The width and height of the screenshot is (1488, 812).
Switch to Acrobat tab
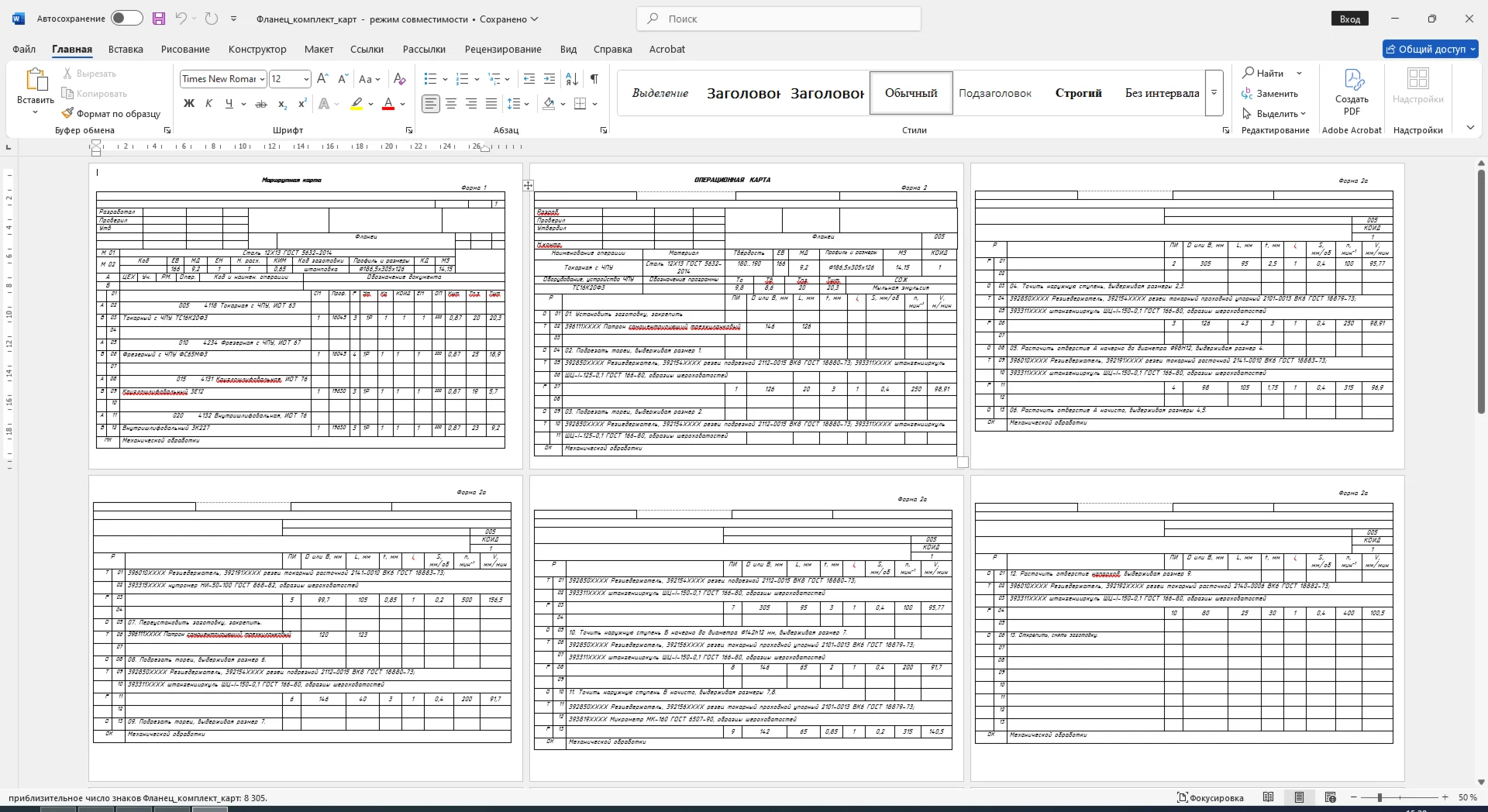click(666, 49)
